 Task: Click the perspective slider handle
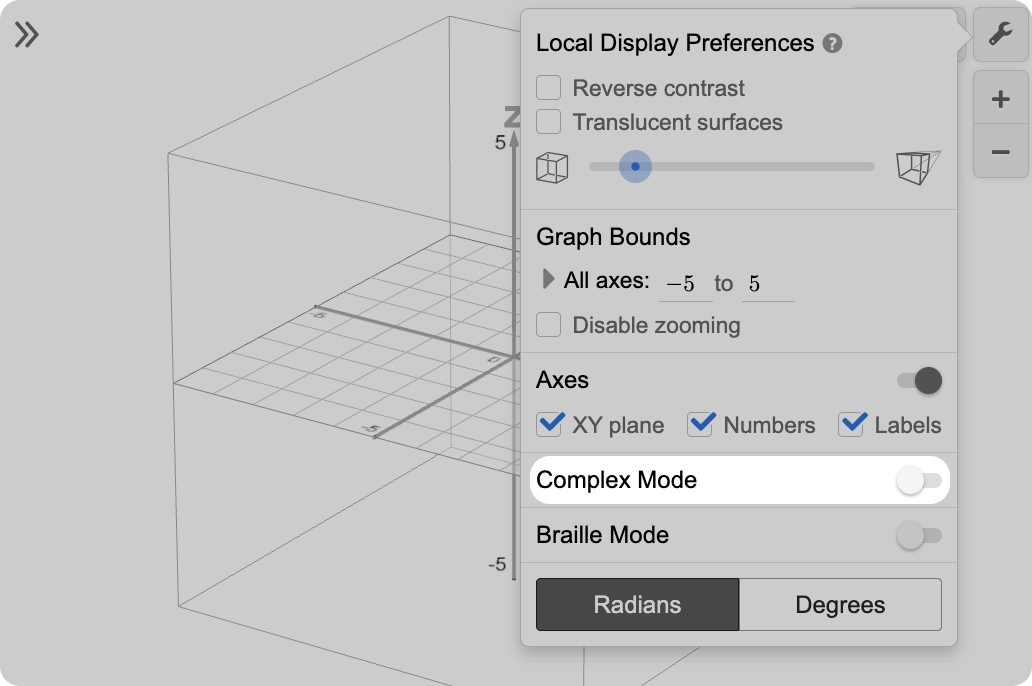[x=635, y=167]
